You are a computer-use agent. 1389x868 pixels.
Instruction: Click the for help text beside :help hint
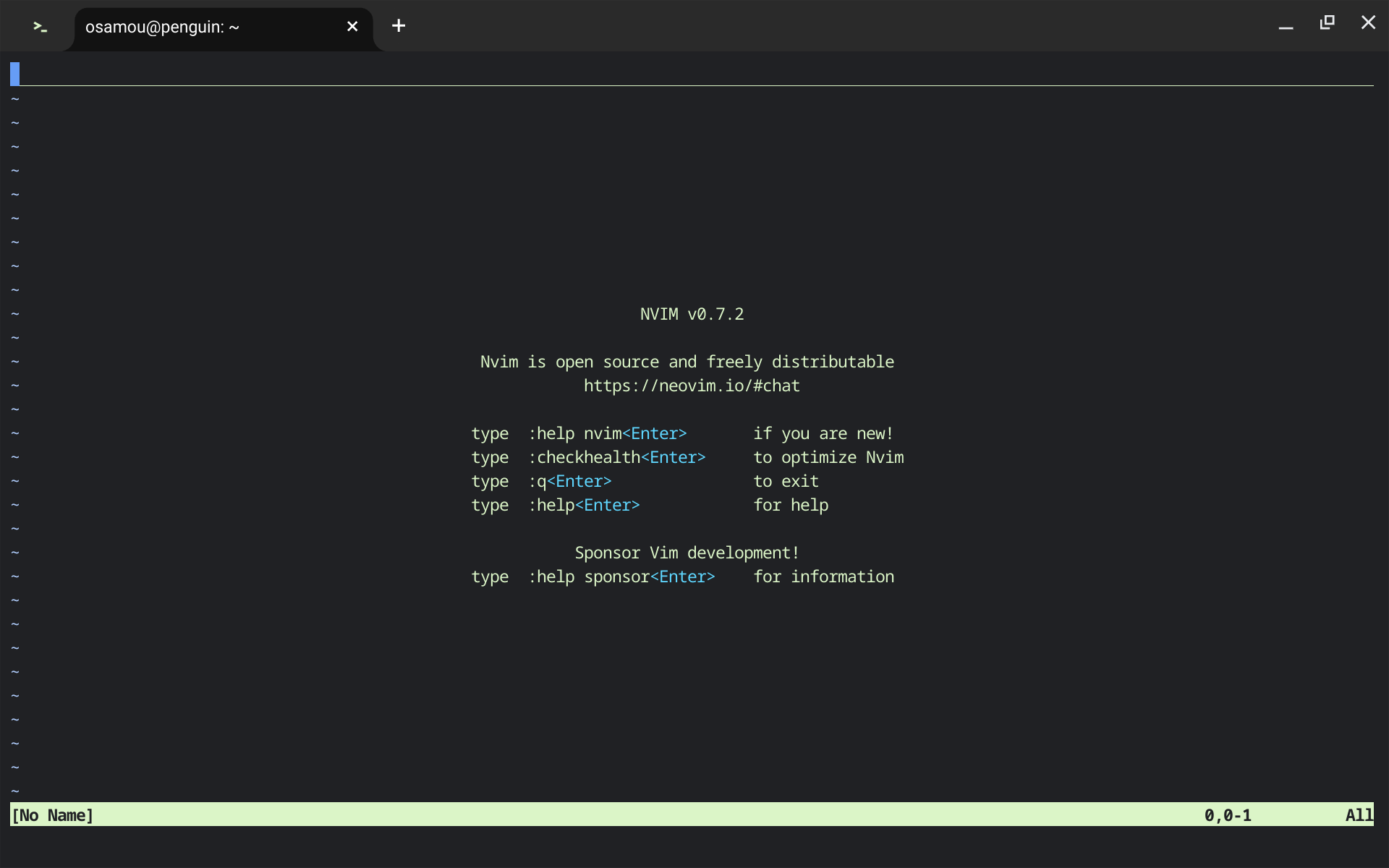click(791, 505)
